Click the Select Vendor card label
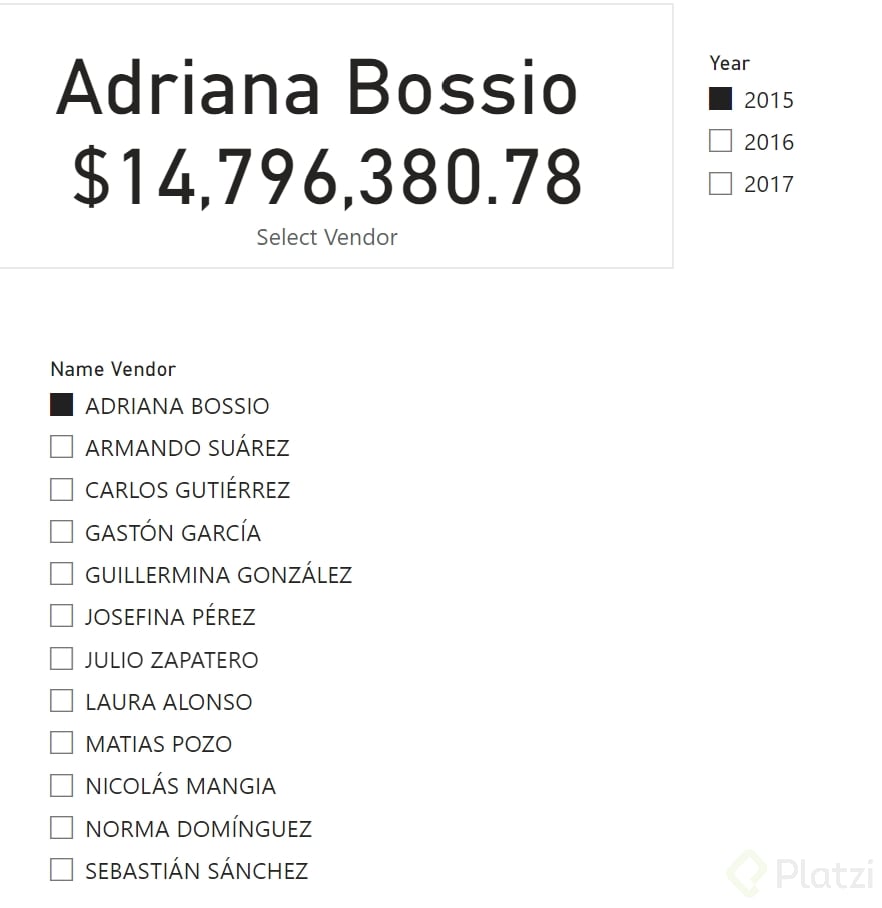 [327, 237]
